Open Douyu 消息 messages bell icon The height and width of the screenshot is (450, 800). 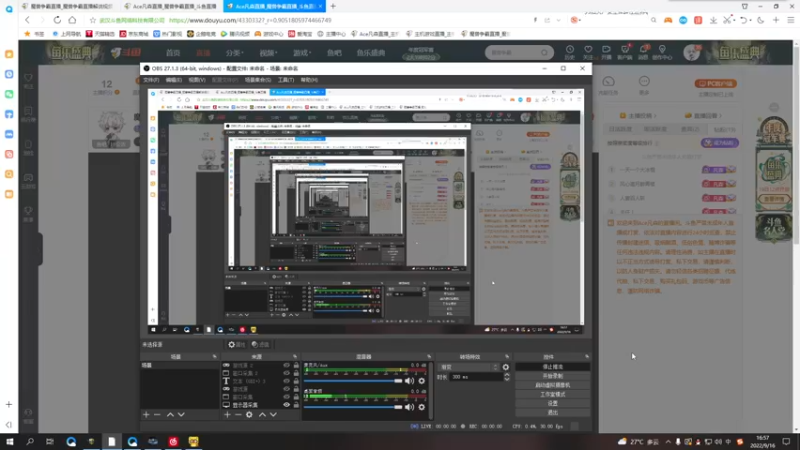[x=643, y=52]
